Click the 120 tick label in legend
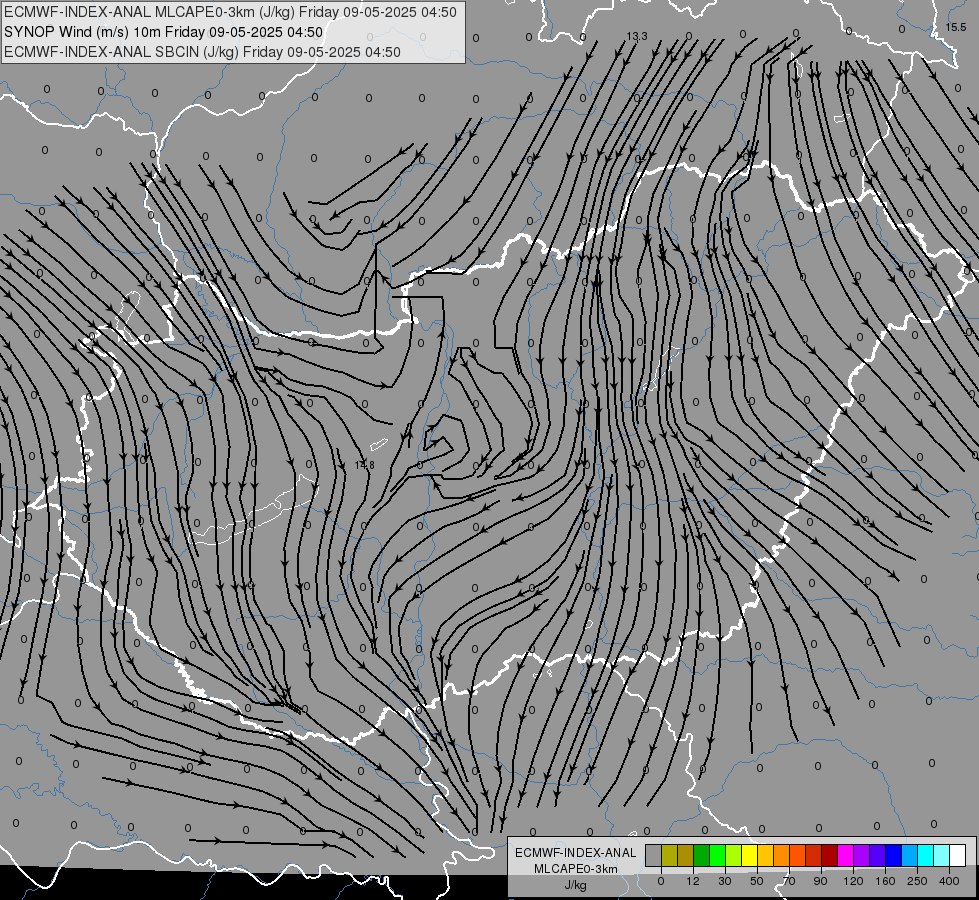This screenshot has width=979, height=900. [x=853, y=881]
